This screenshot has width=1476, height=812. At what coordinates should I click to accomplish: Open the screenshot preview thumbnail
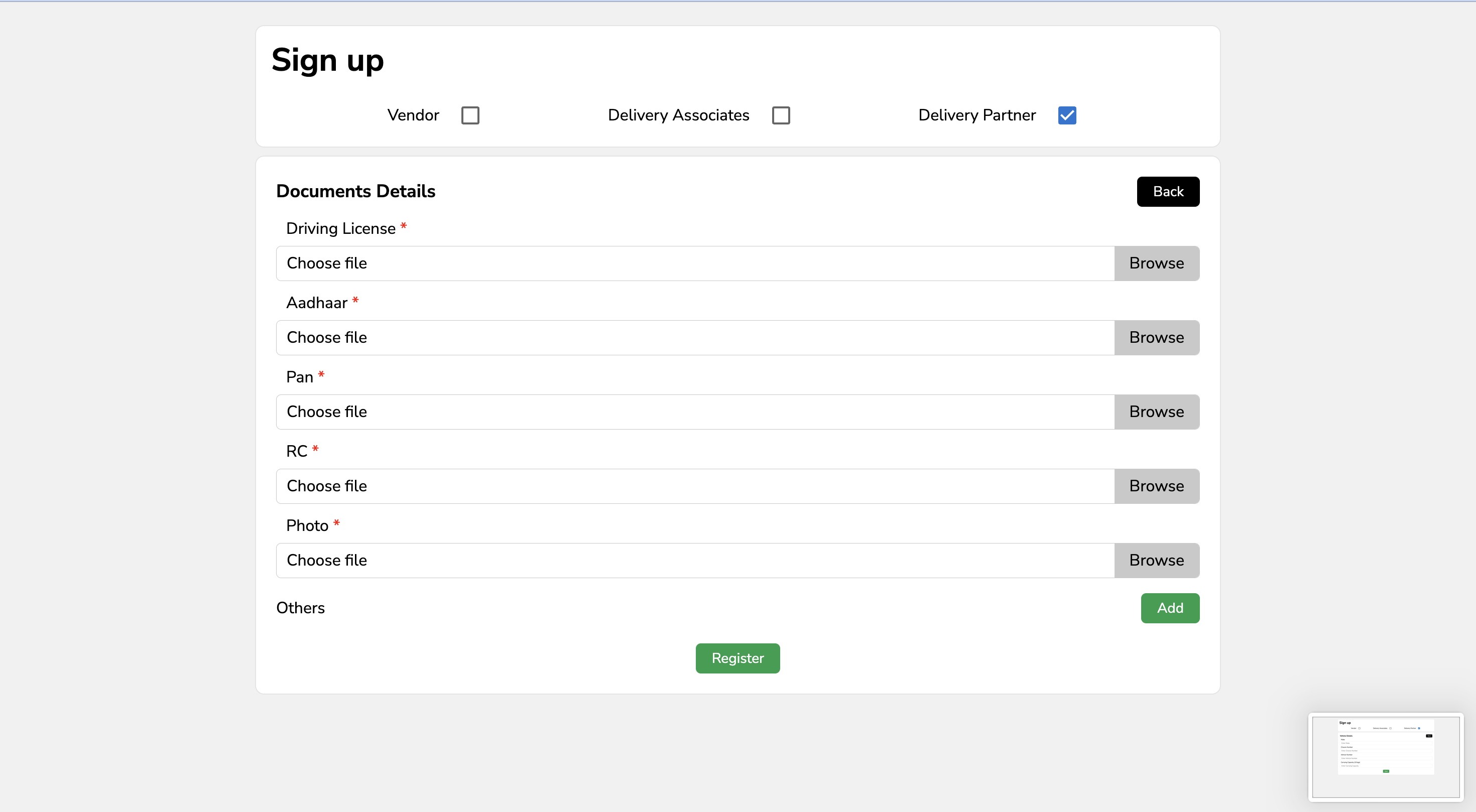pos(1386,756)
